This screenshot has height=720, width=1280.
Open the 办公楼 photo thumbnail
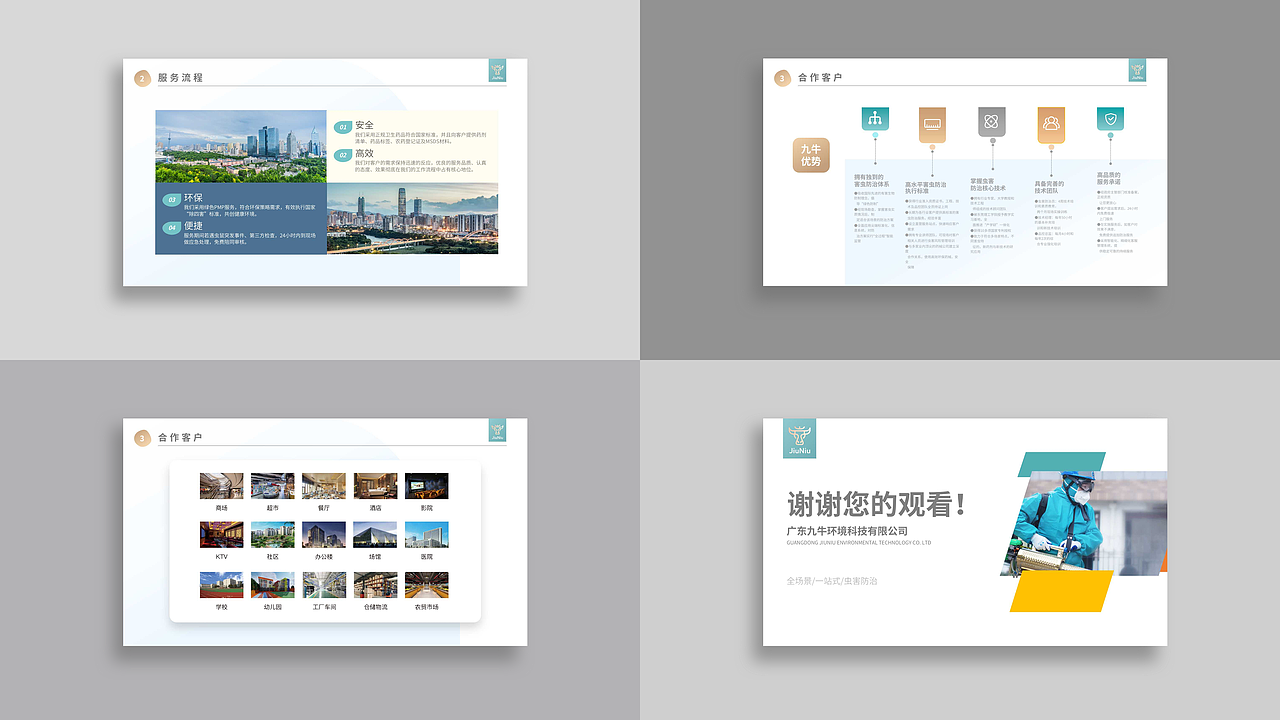(324, 534)
